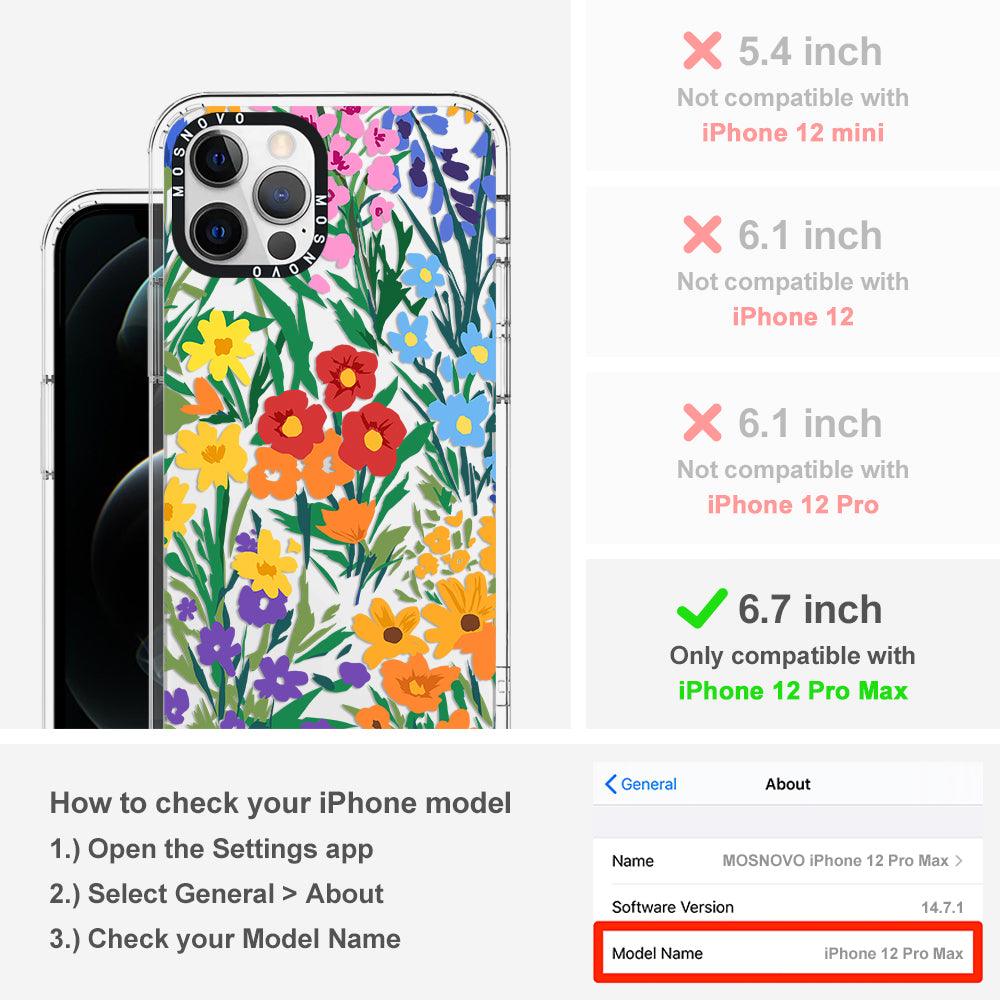Click MOSNOVO iPhone 12 Pro Max name value

point(835,860)
